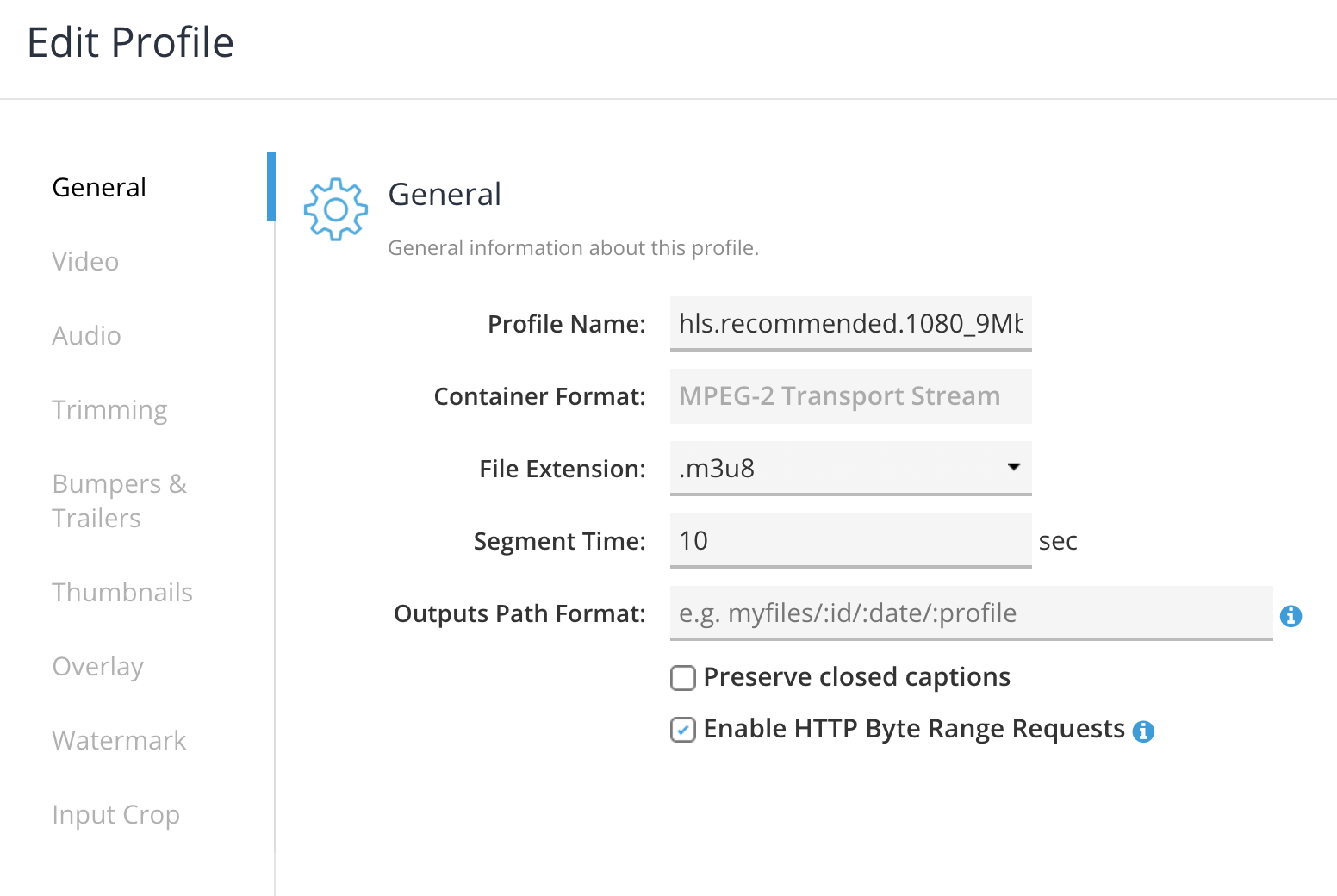Go to the Trimming section
The image size is (1337, 896).
tap(109, 409)
